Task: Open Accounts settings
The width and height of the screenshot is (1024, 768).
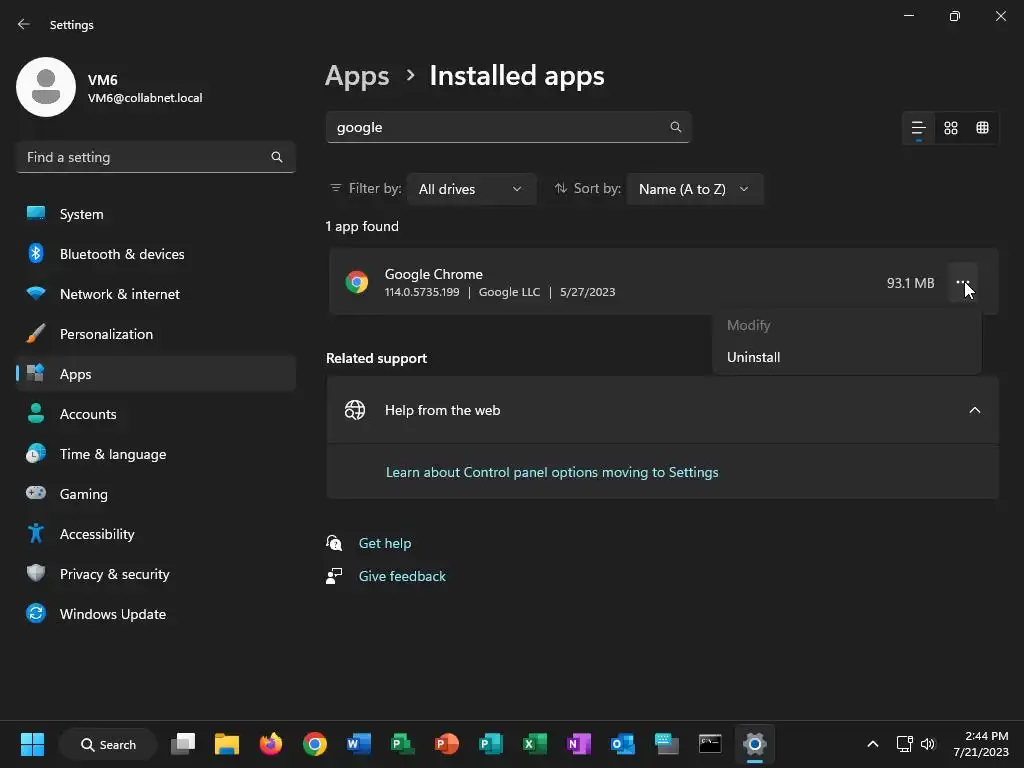Action: [x=155, y=414]
